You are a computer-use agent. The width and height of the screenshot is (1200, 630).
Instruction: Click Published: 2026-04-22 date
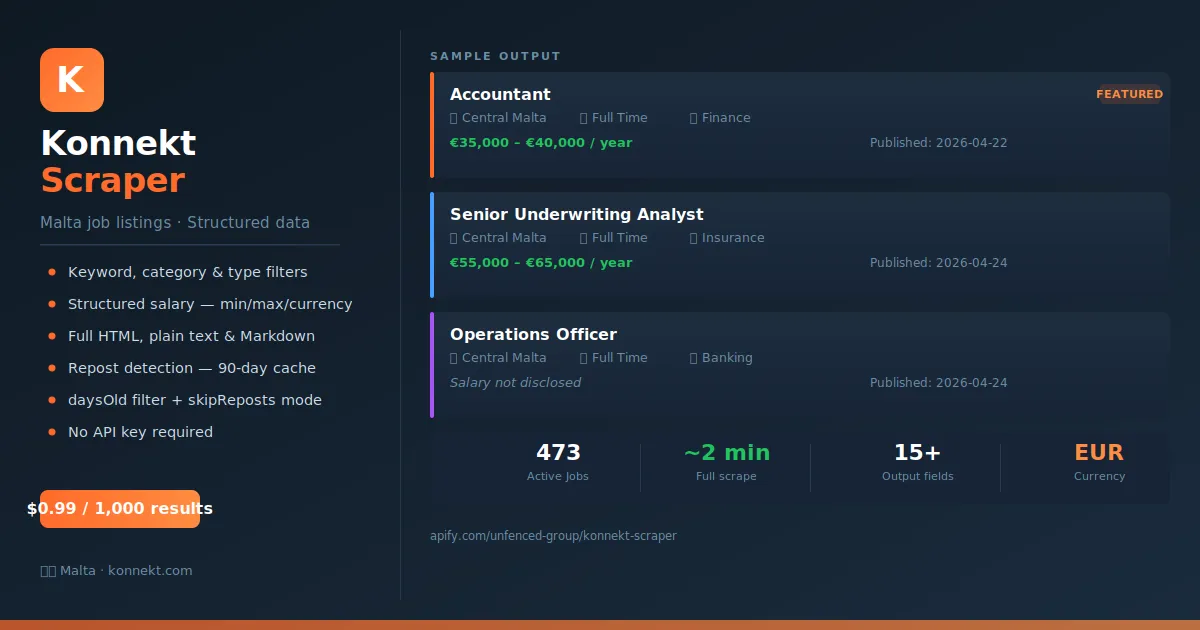(x=939, y=143)
